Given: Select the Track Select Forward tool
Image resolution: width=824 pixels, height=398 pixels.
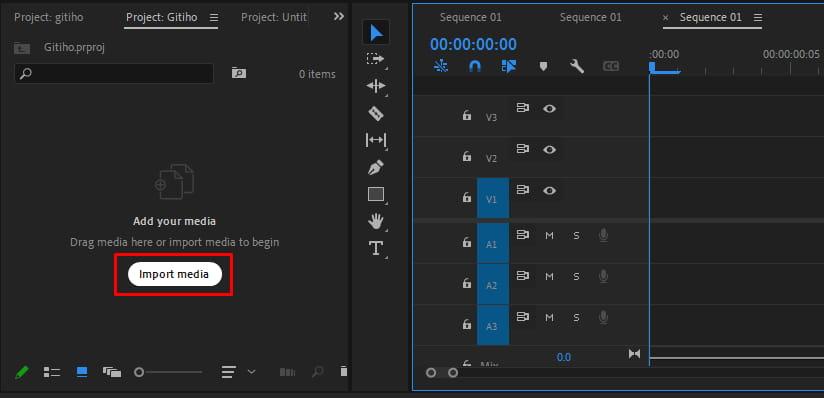Looking at the screenshot, I should coord(376,59).
